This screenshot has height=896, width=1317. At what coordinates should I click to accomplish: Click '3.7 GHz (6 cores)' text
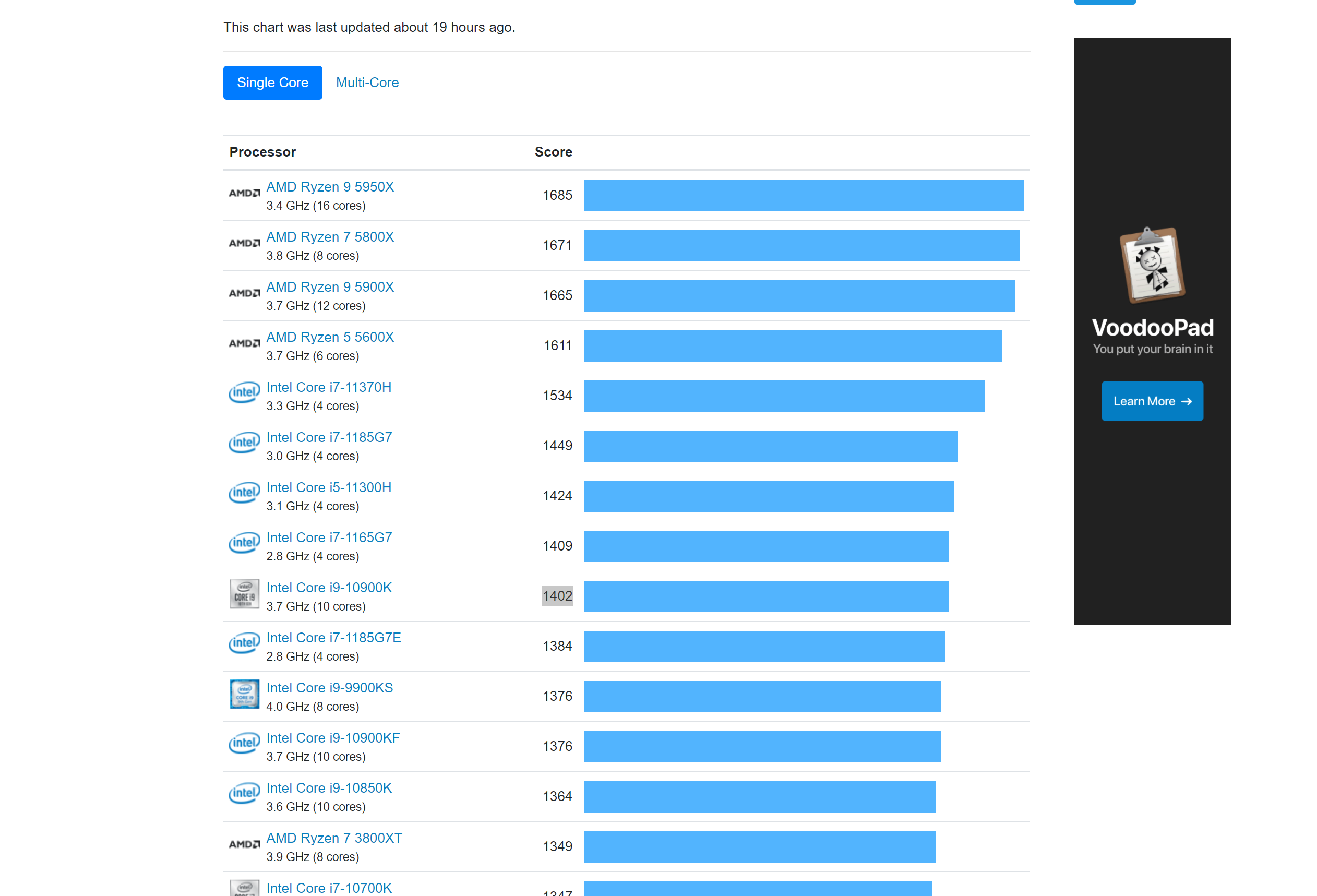click(312, 356)
